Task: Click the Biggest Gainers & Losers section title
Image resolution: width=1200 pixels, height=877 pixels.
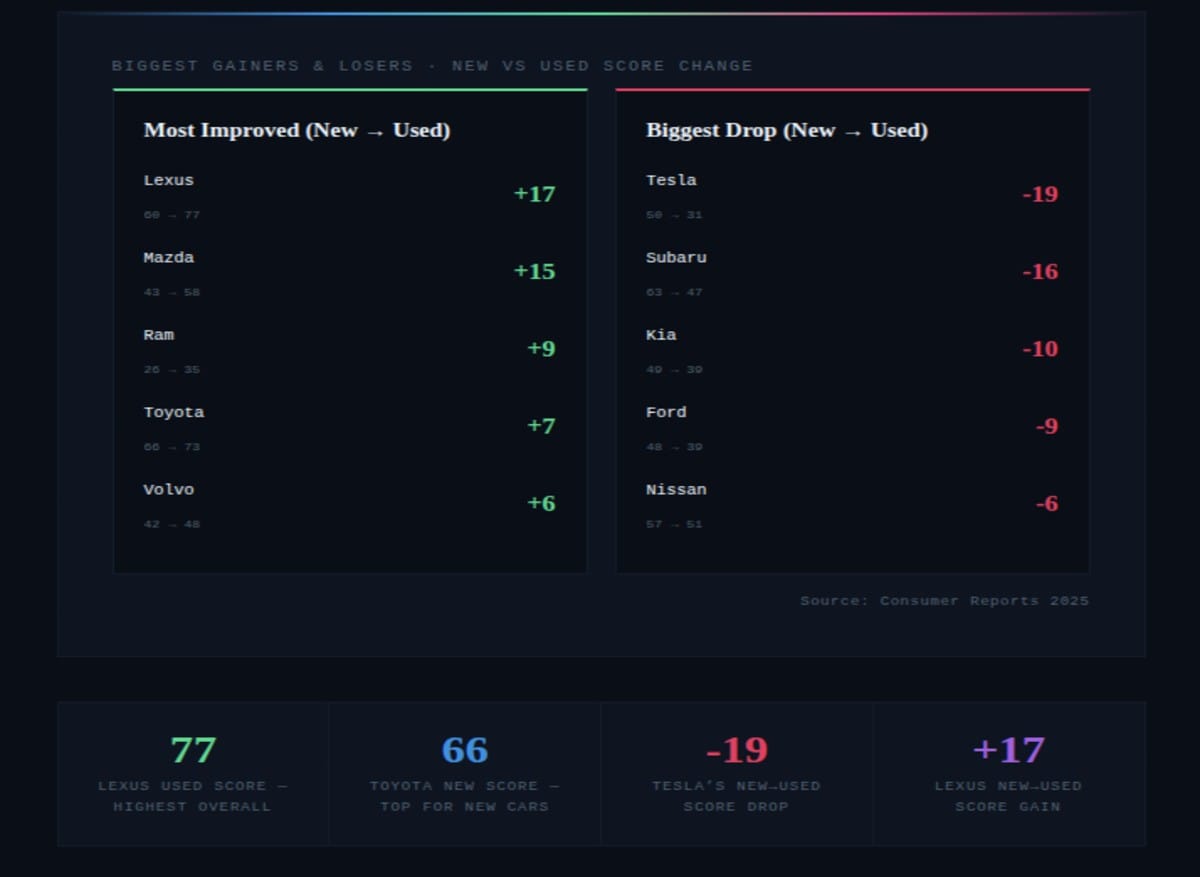Action: 432,66
